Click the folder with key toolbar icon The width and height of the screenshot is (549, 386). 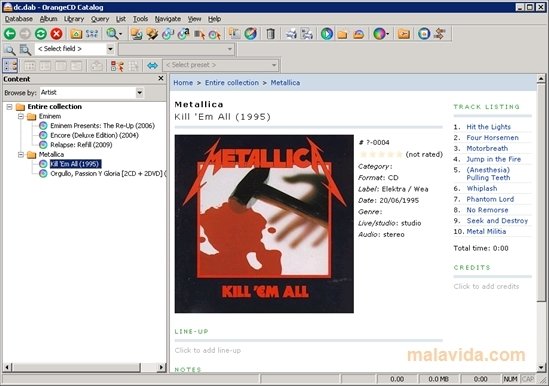pos(404,34)
